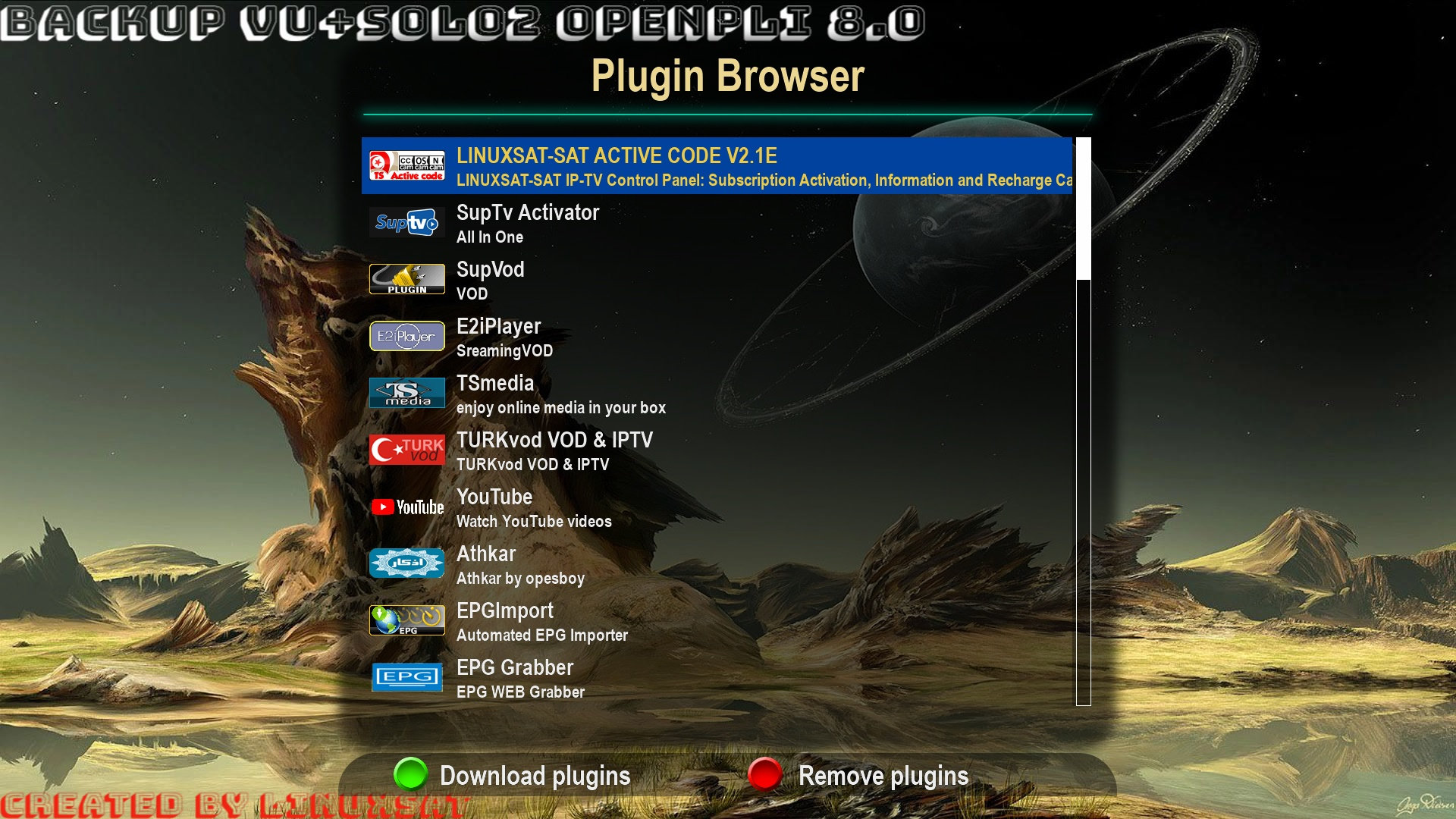Screen dimensions: 1456x819
Task: Select the LINUXSAT-SAT ACTIVE CODE V2.1E title
Action: point(617,155)
